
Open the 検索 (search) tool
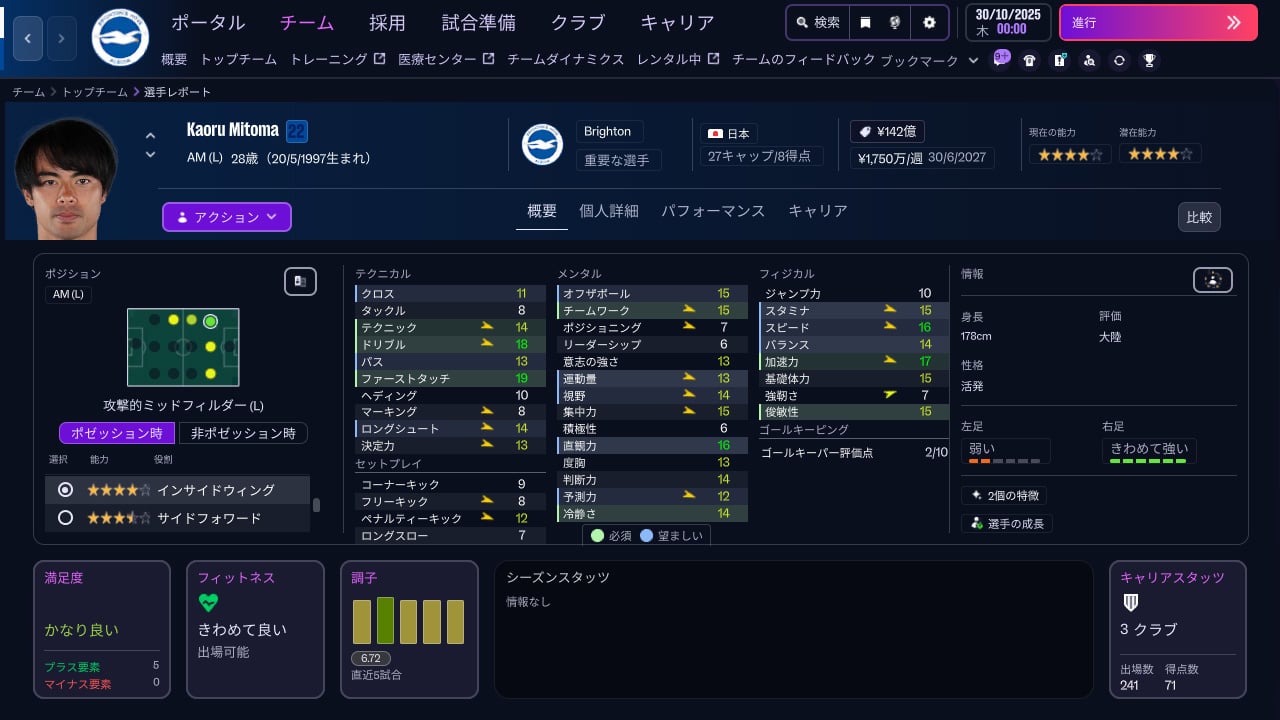(x=817, y=21)
